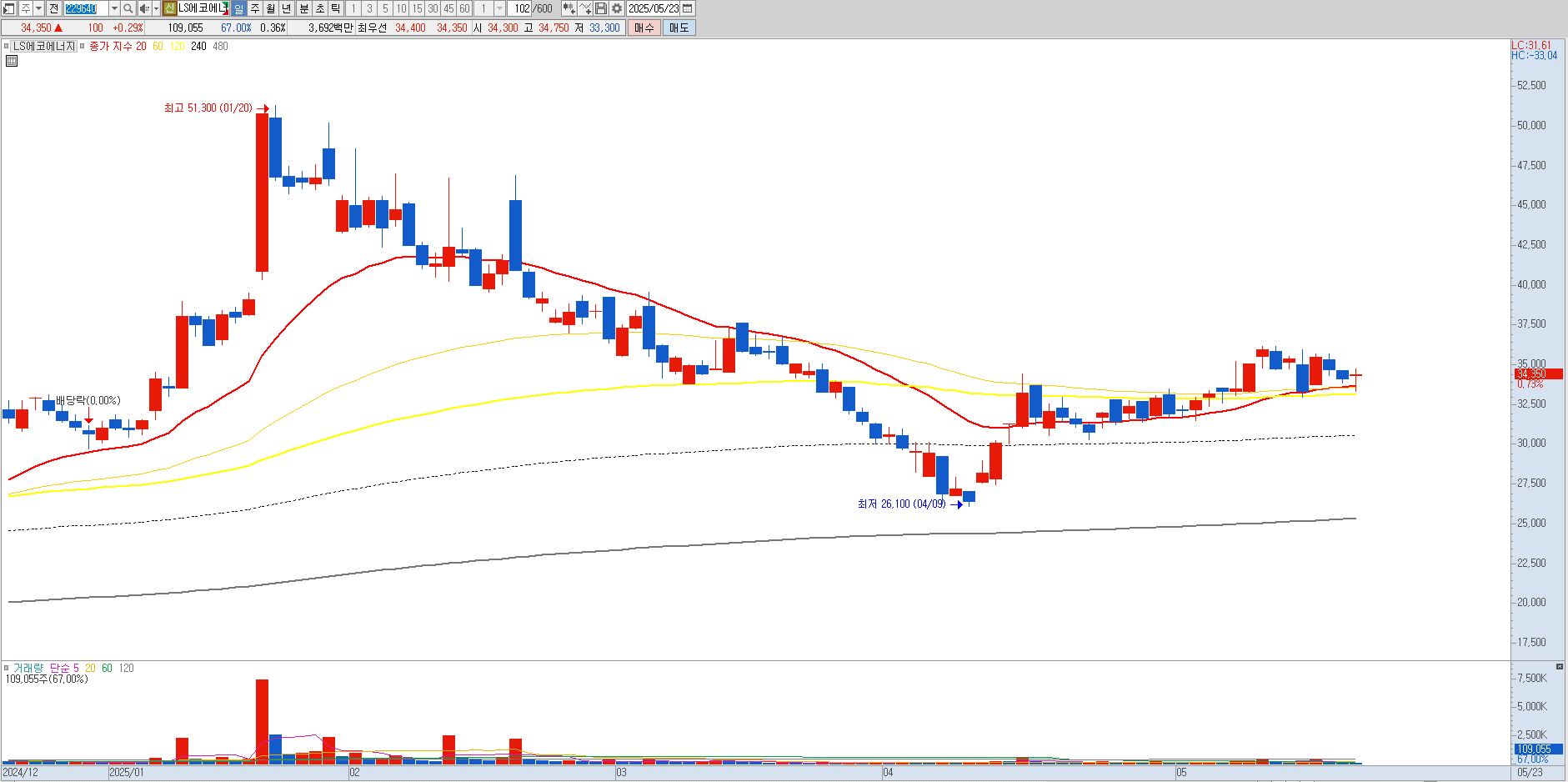Click the layout panel icon at toolbar start
This screenshot has height=782, width=1568.
[9, 8]
